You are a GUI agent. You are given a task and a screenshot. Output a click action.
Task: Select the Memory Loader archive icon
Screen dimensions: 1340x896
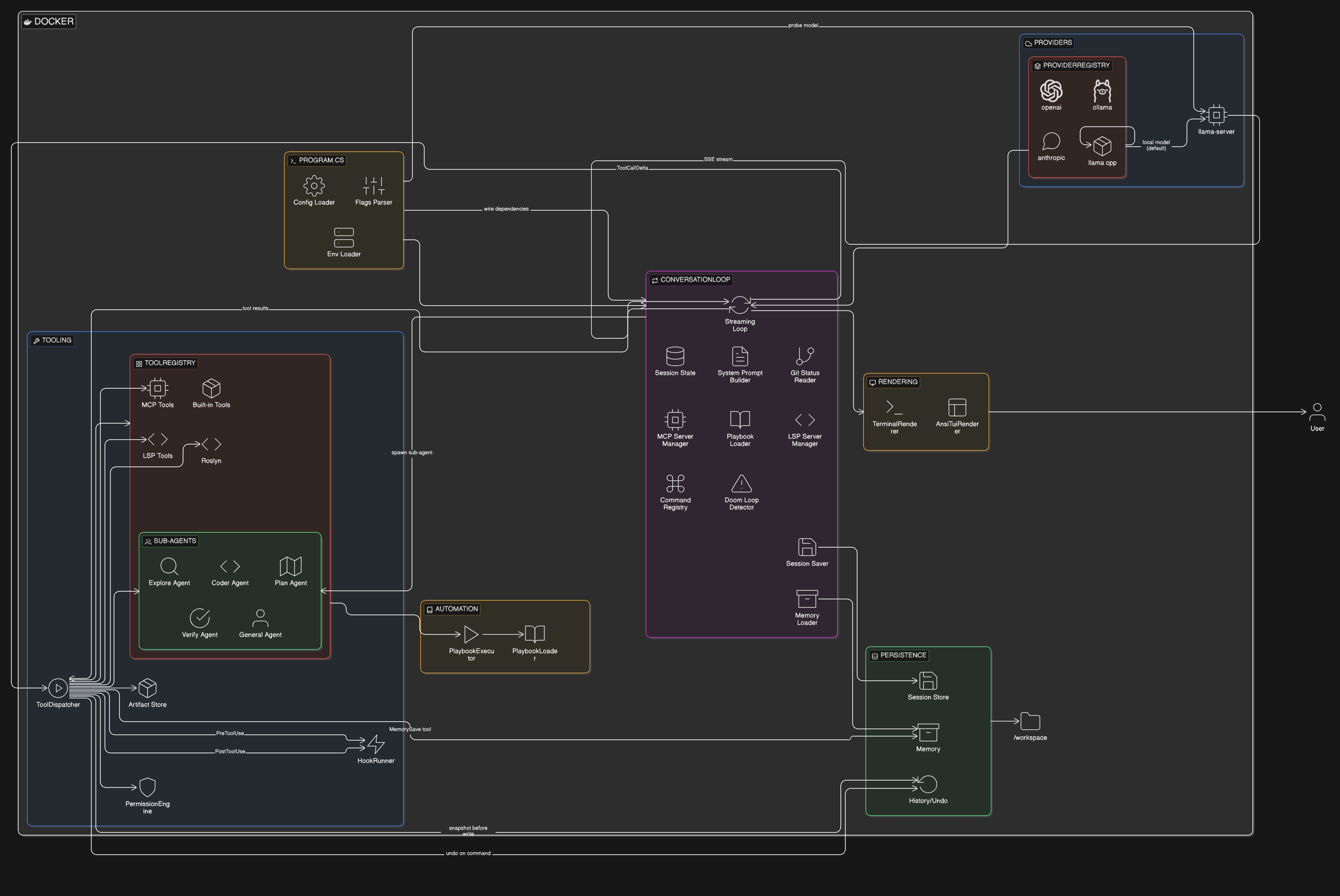807,599
